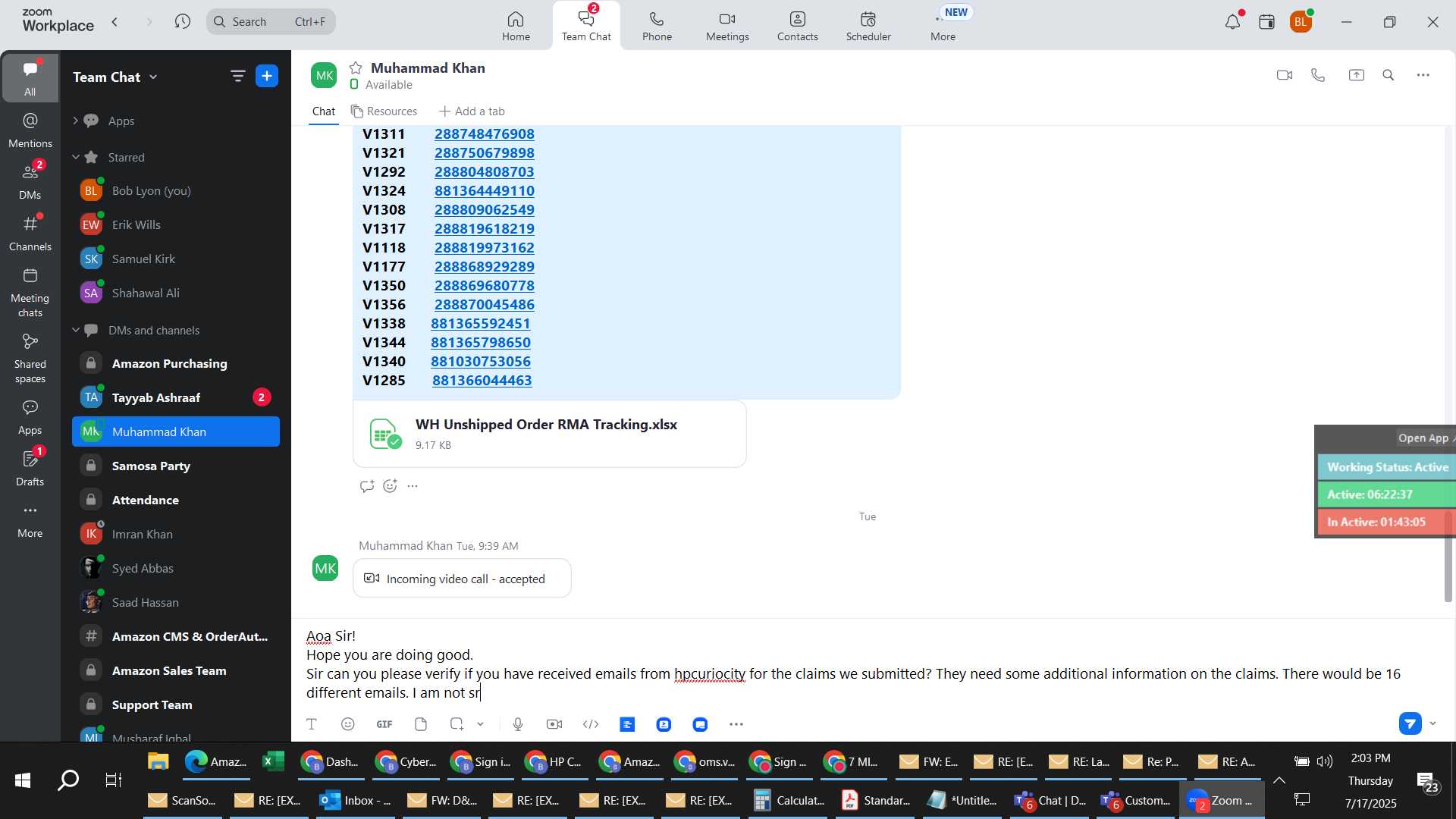1456x819 pixels.
Task: Open the Amazon Purchasing channel
Action: [x=176, y=363]
